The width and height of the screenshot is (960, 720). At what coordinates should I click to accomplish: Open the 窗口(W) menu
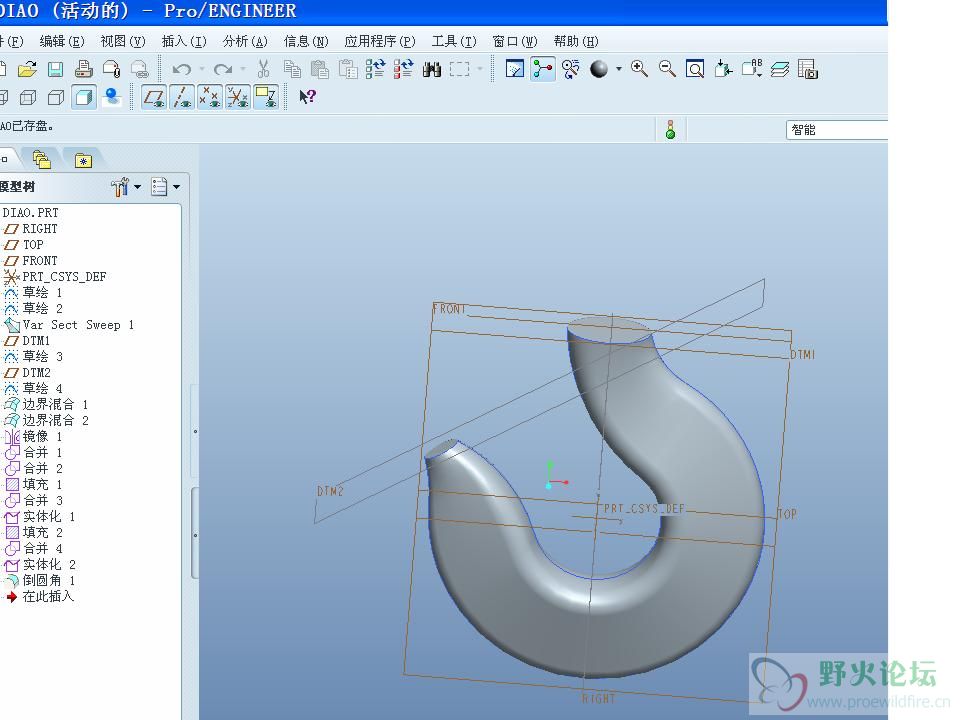tap(515, 41)
